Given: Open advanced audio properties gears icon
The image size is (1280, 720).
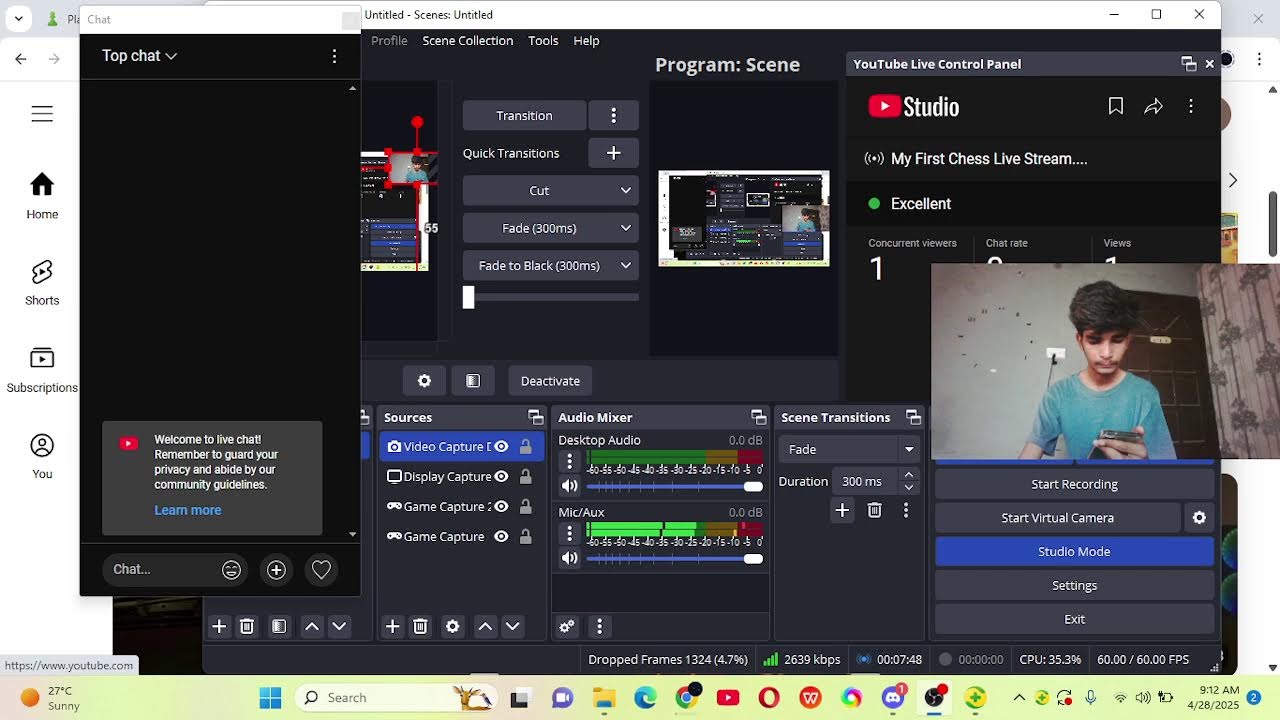Looking at the screenshot, I should click(567, 626).
